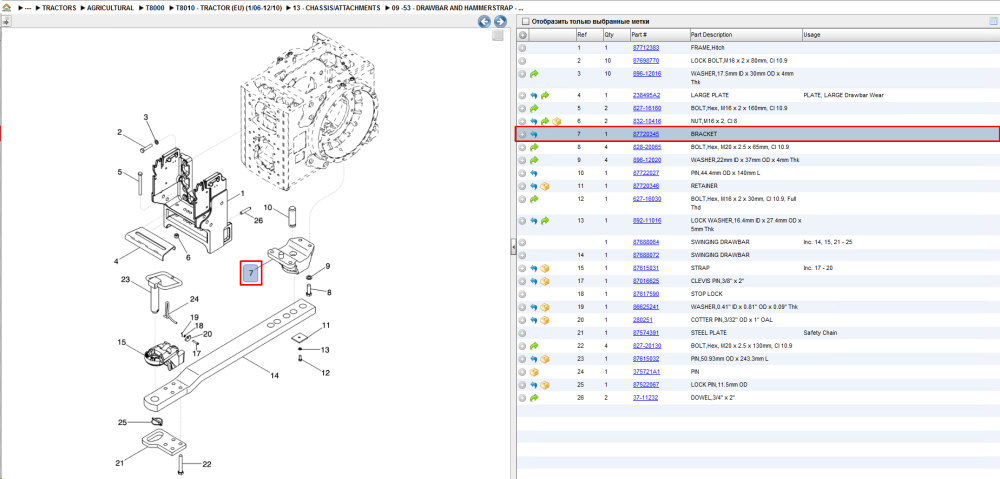Toggle add circle on LOCK BOLT 87698770 row

[x=522, y=61]
